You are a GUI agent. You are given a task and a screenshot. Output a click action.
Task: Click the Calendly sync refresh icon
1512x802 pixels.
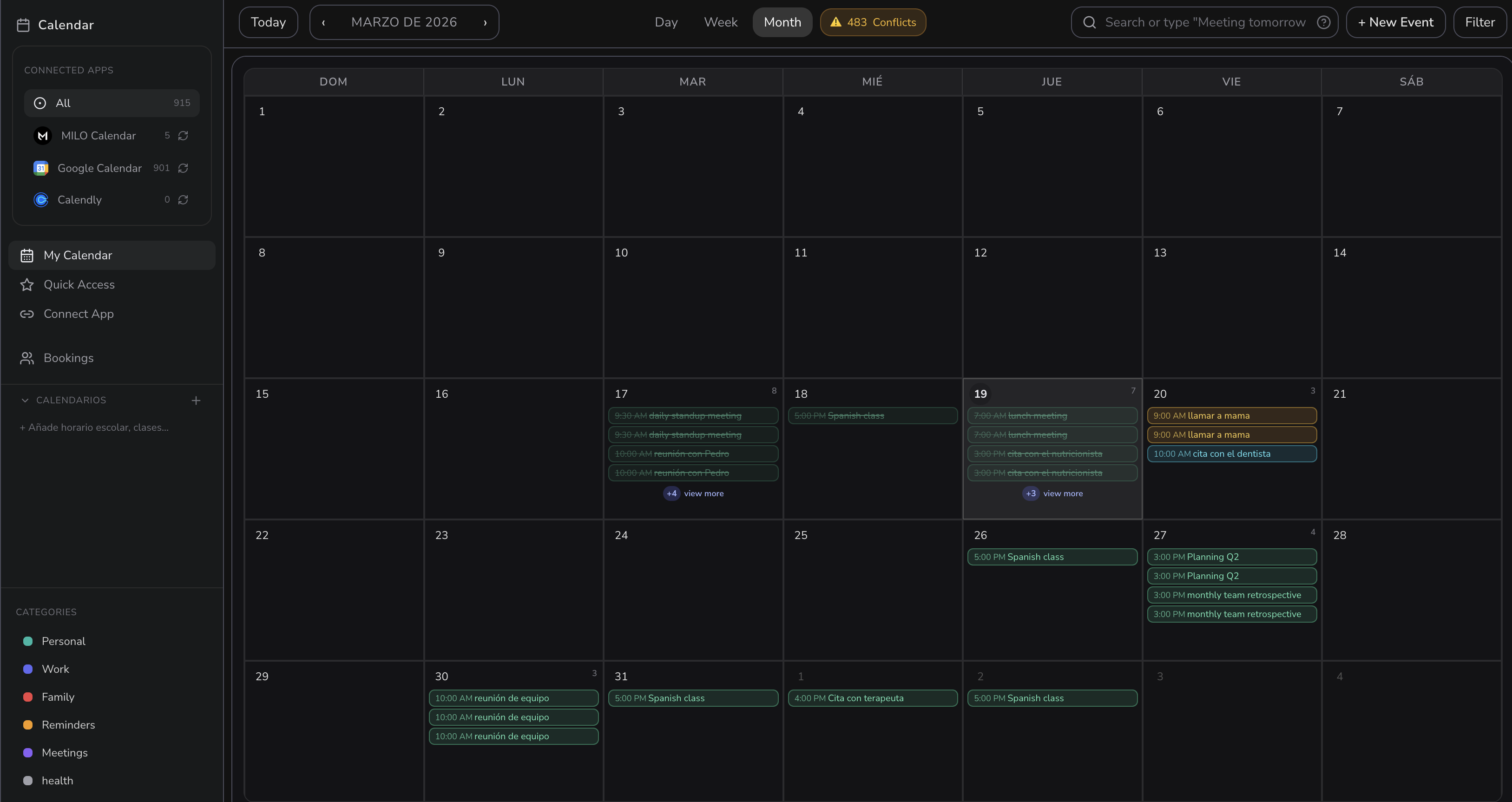pyautogui.click(x=183, y=200)
